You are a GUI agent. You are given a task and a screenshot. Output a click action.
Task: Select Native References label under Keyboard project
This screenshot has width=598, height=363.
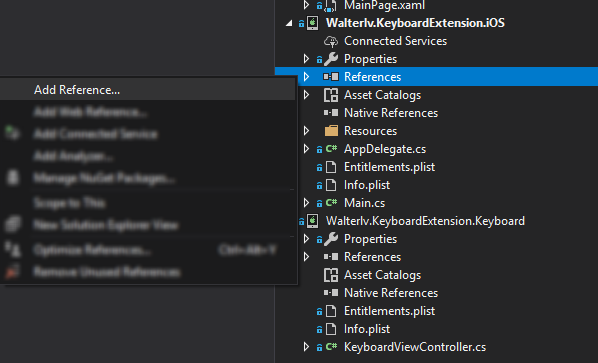[x=391, y=293]
